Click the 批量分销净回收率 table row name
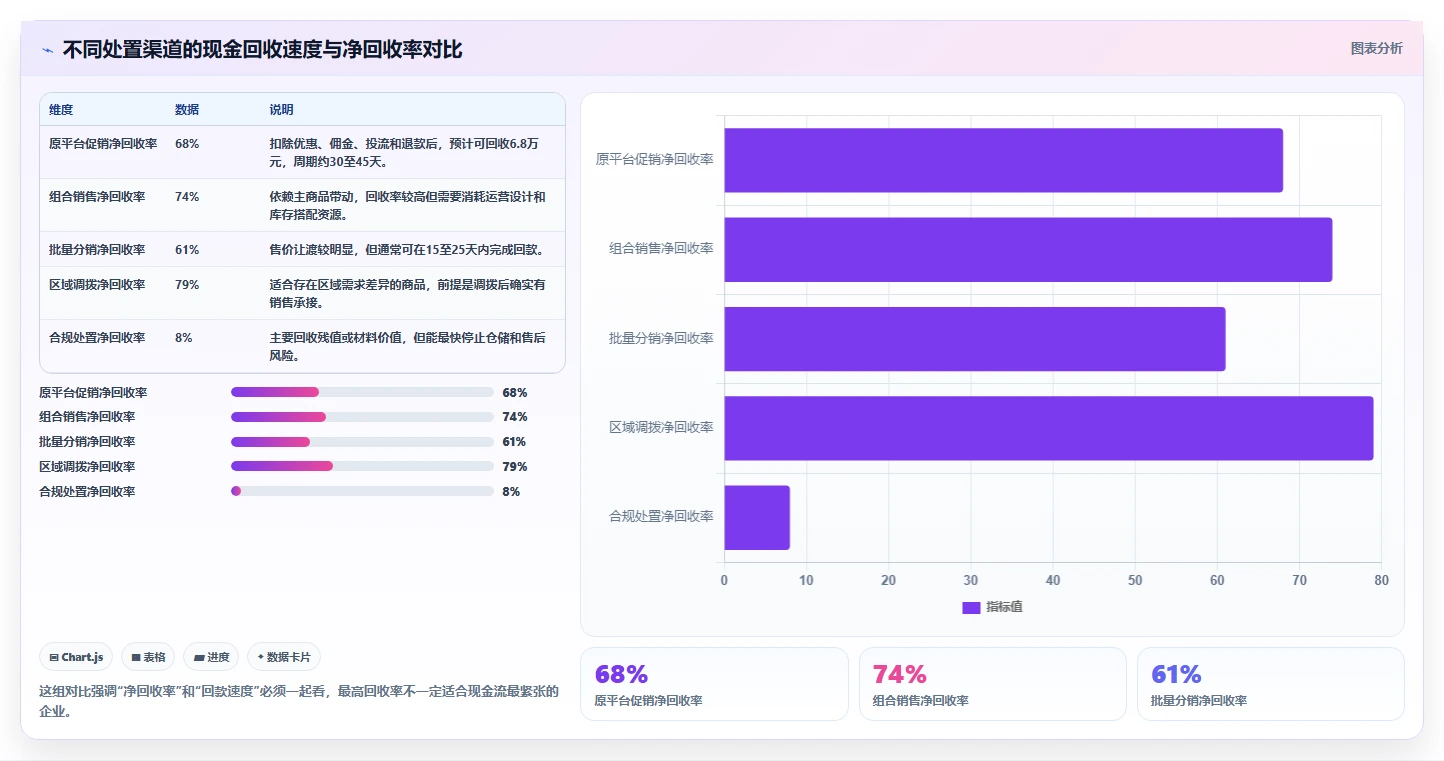The width and height of the screenshot is (1444, 761). click(x=97, y=250)
